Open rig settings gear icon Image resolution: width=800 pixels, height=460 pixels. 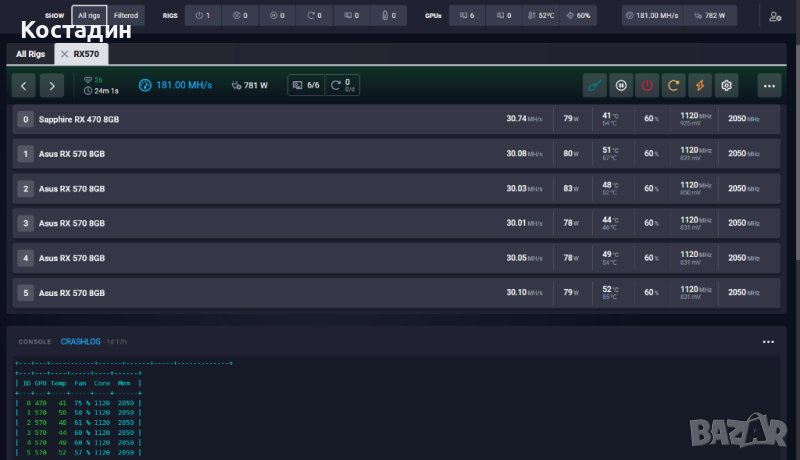727,86
